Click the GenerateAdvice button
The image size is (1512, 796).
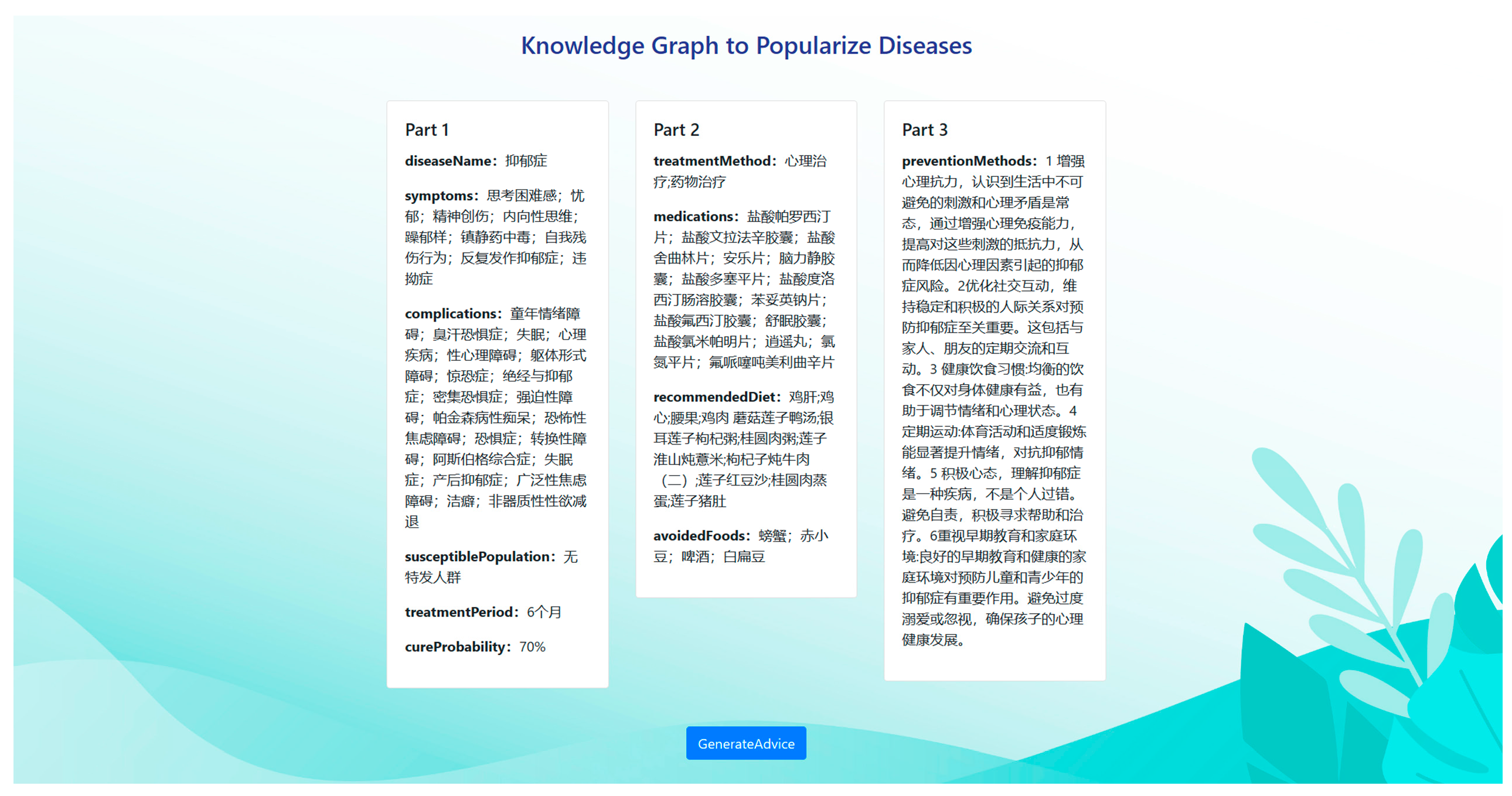(x=745, y=743)
